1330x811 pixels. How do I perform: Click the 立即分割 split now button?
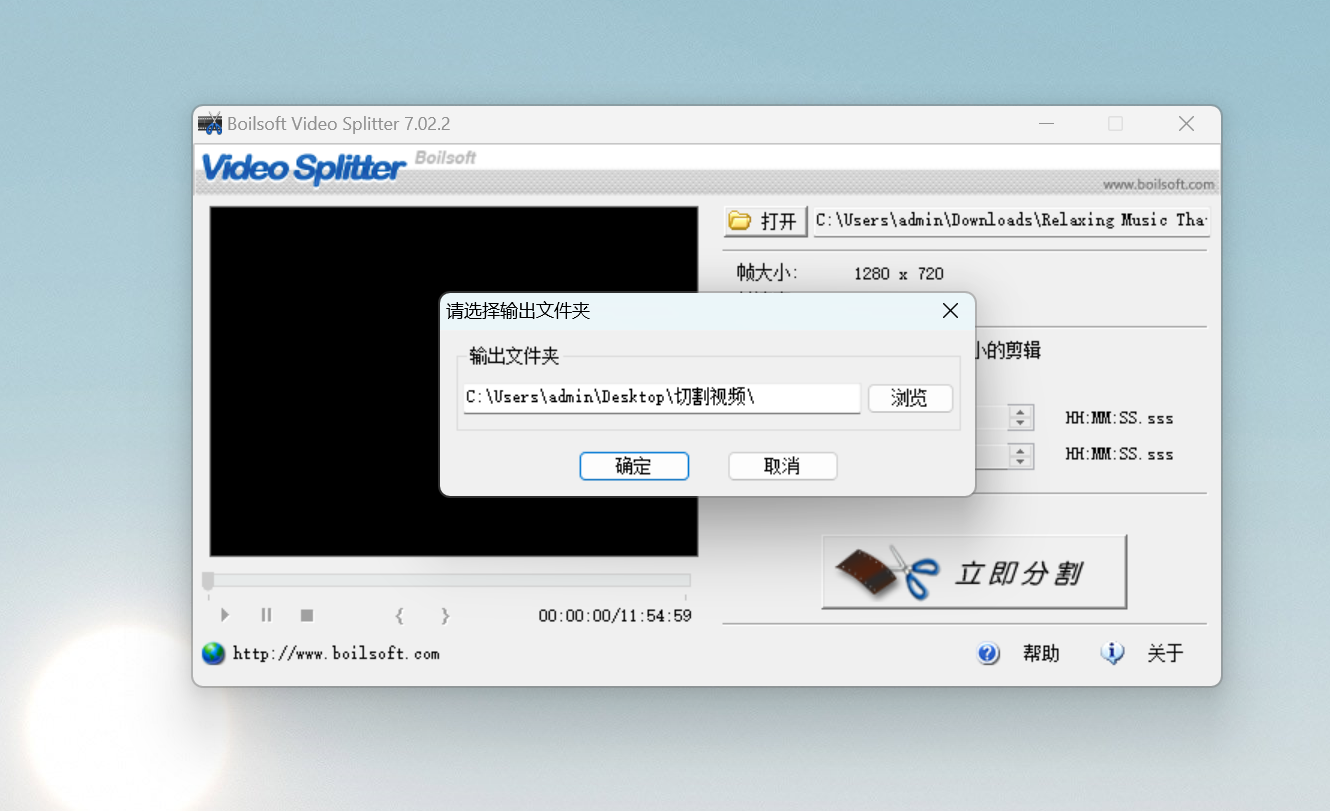coord(974,572)
